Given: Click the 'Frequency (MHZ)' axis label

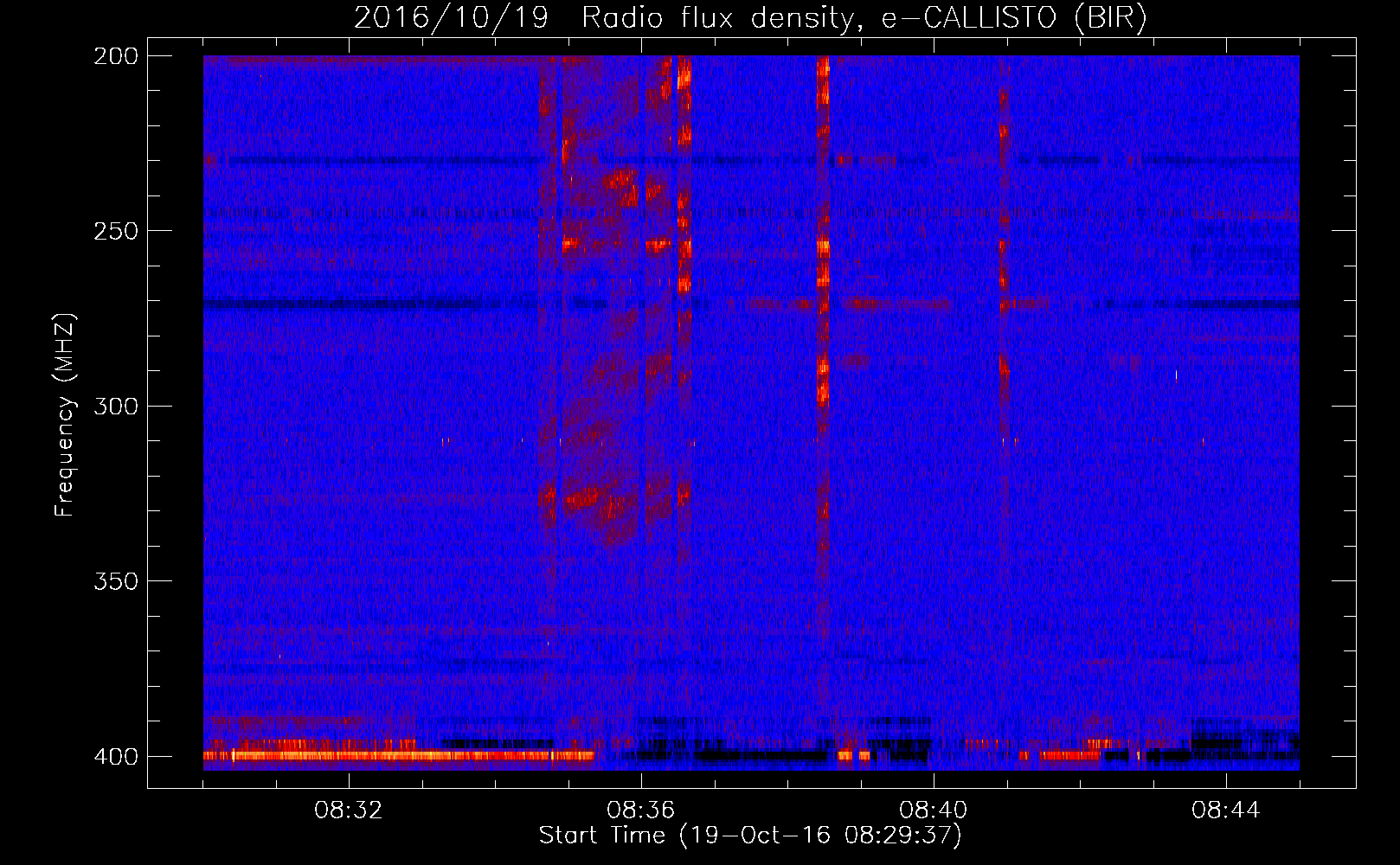Looking at the screenshot, I should 66,415.
